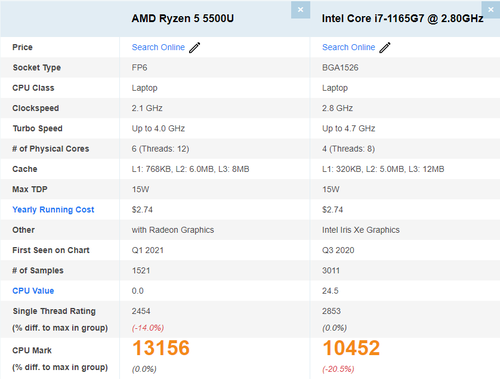Open Yearly Running Cost explanation link

[53, 210]
